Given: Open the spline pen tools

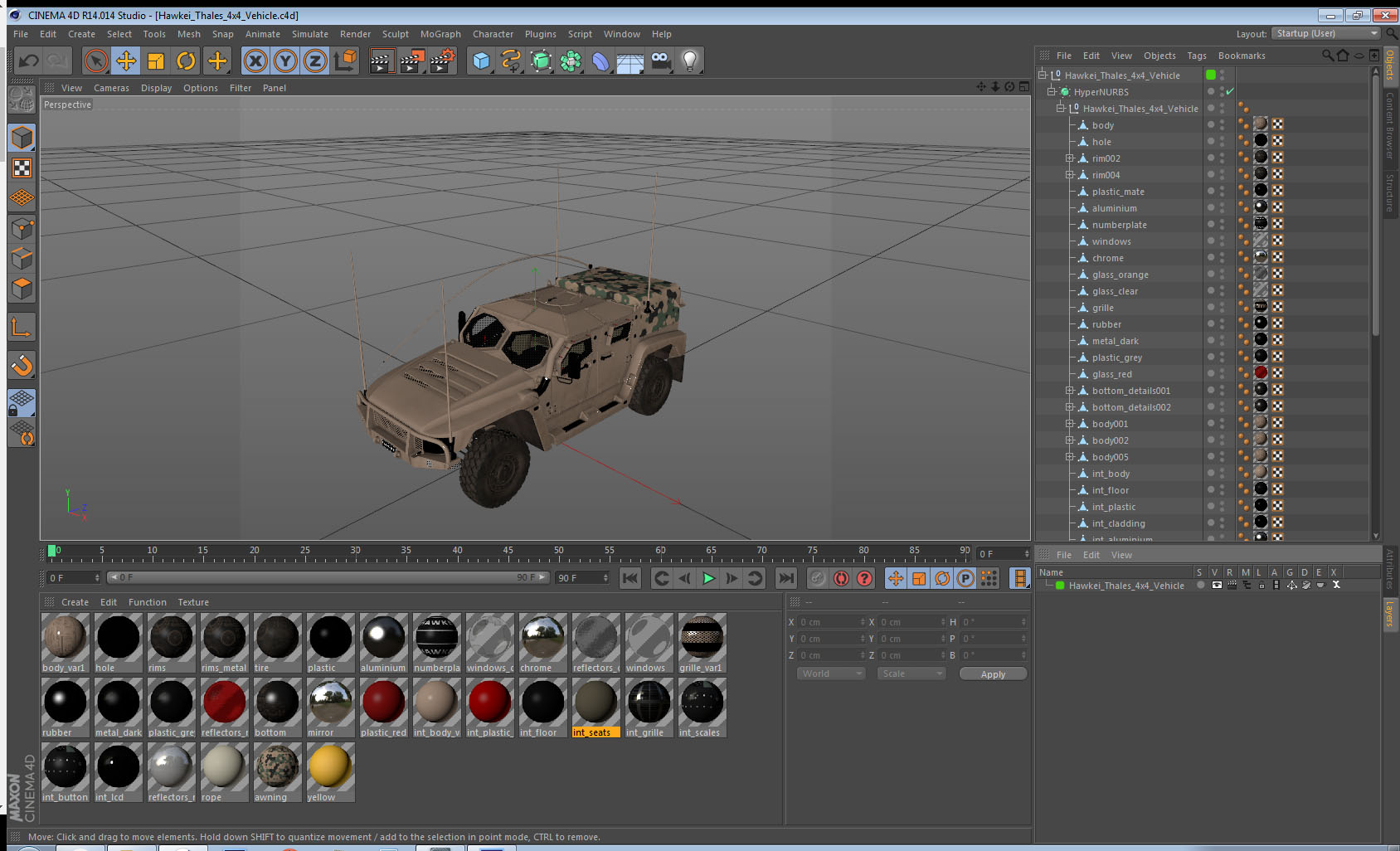Looking at the screenshot, I should click(x=511, y=61).
